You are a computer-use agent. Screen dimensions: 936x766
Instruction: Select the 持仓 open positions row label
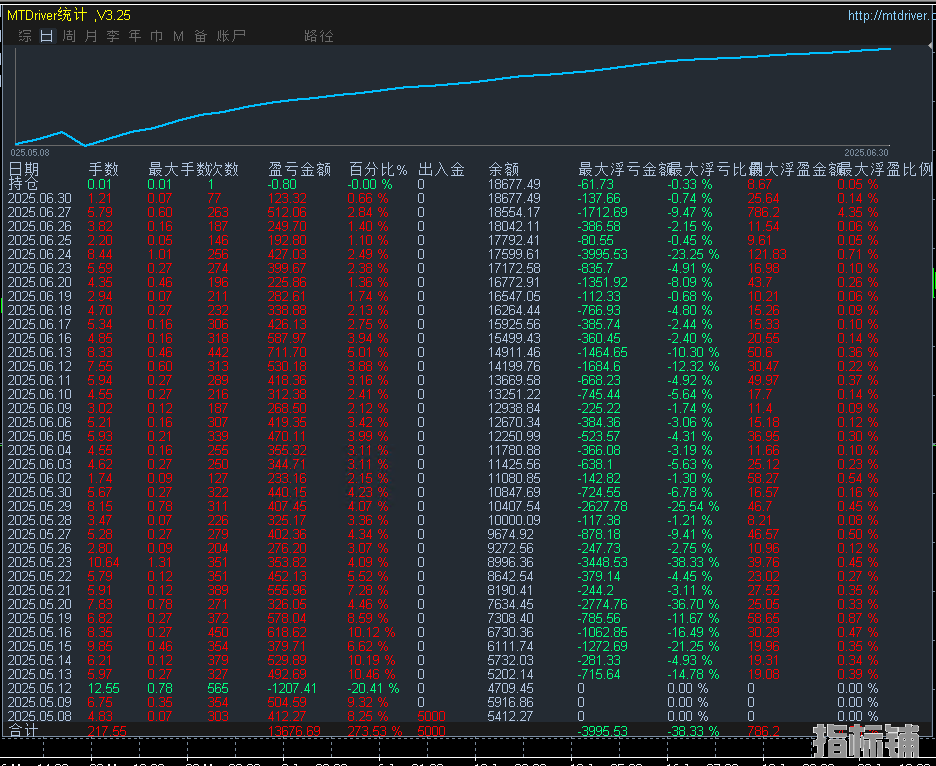(23, 184)
